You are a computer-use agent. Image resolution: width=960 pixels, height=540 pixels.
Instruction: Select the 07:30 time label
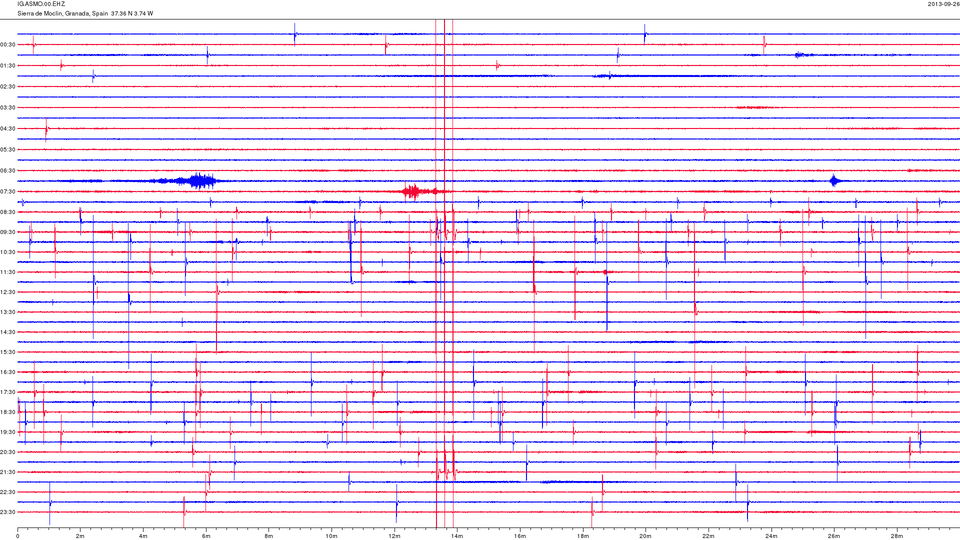[x=8, y=192]
